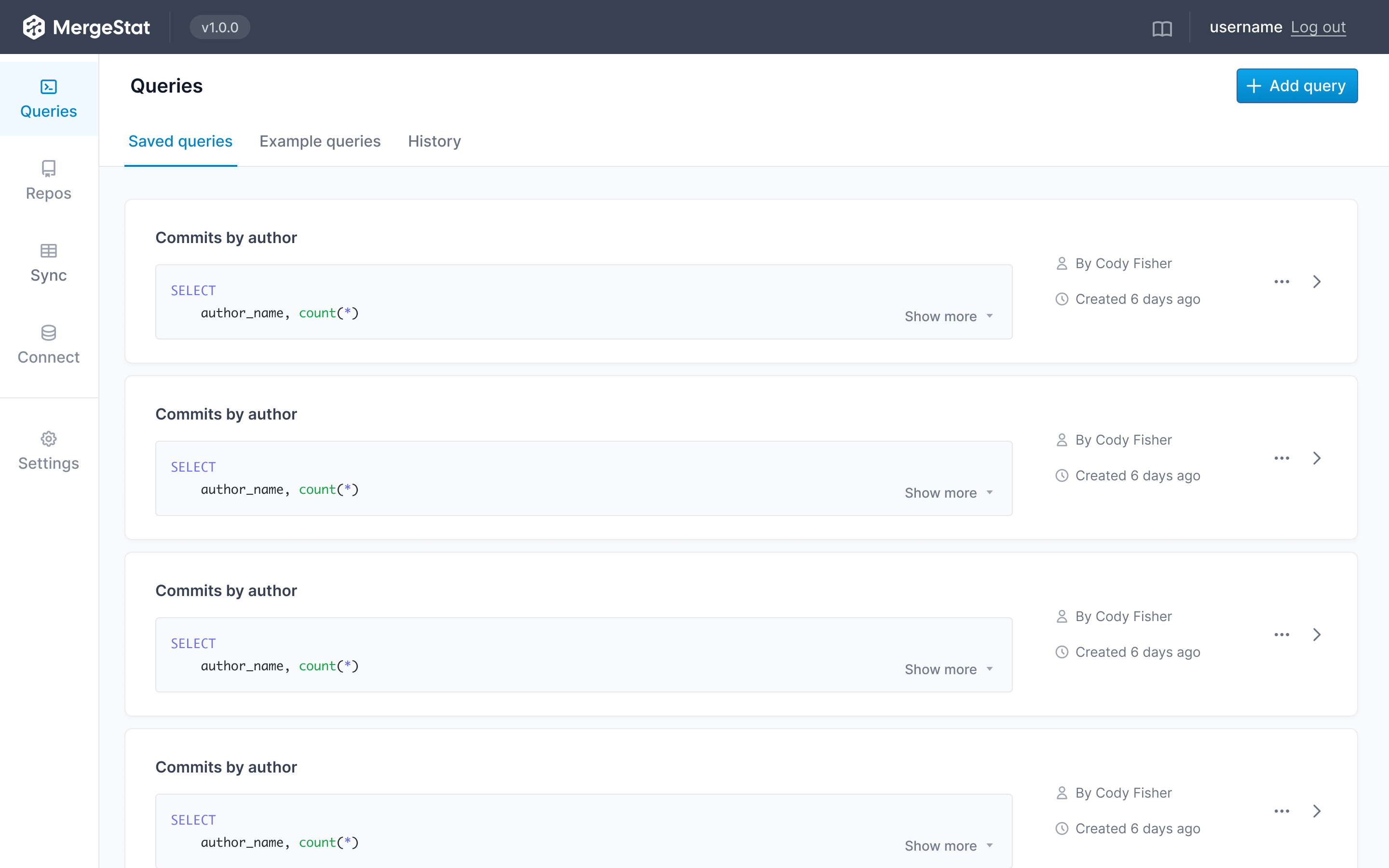Open documentation via the book icon
The image size is (1389, 868).
[x=1163, y=27]
